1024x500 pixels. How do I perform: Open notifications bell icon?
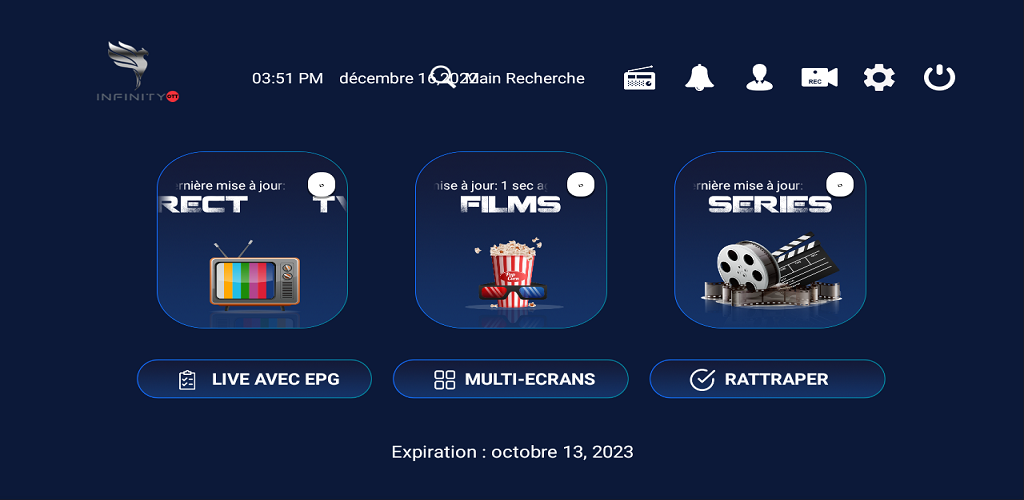click(x=699, y=78)
